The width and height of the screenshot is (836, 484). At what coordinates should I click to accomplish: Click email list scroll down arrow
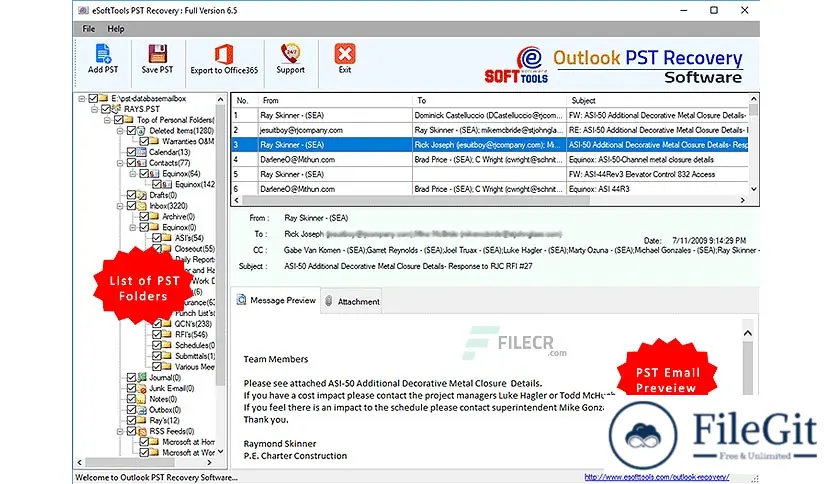pos(753,189)
